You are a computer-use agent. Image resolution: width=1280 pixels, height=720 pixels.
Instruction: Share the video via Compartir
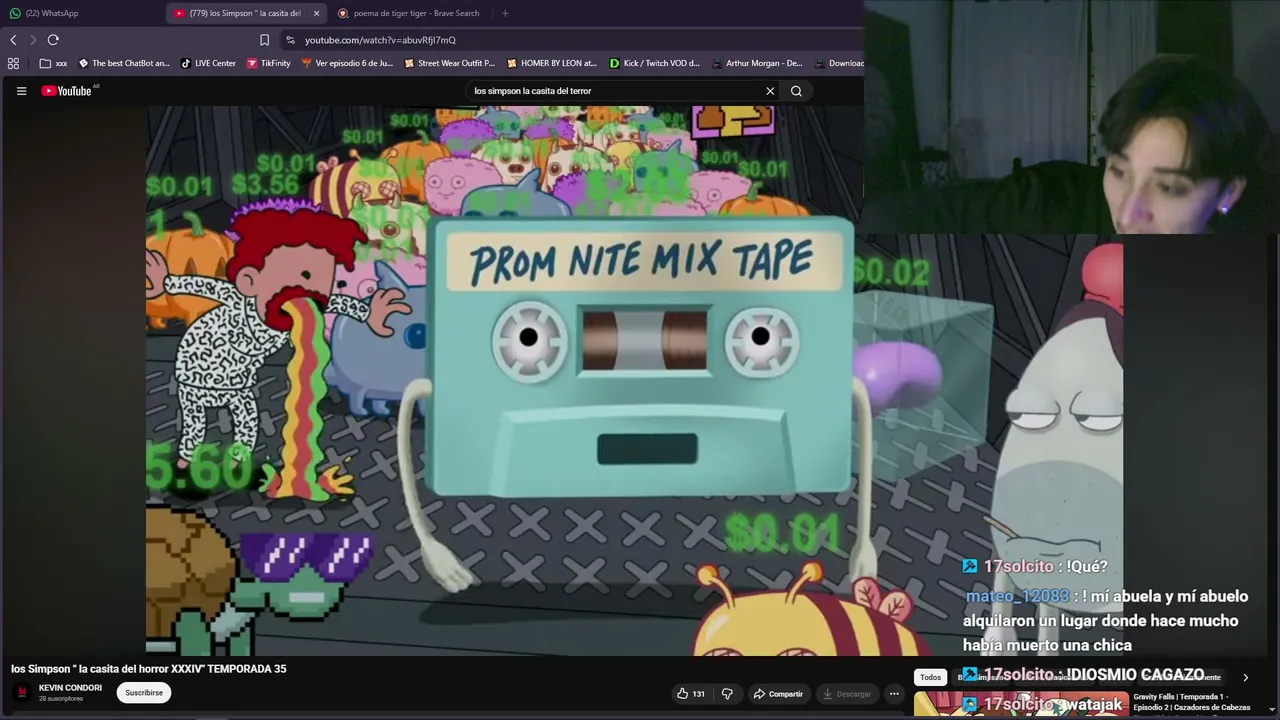point(778,693)
